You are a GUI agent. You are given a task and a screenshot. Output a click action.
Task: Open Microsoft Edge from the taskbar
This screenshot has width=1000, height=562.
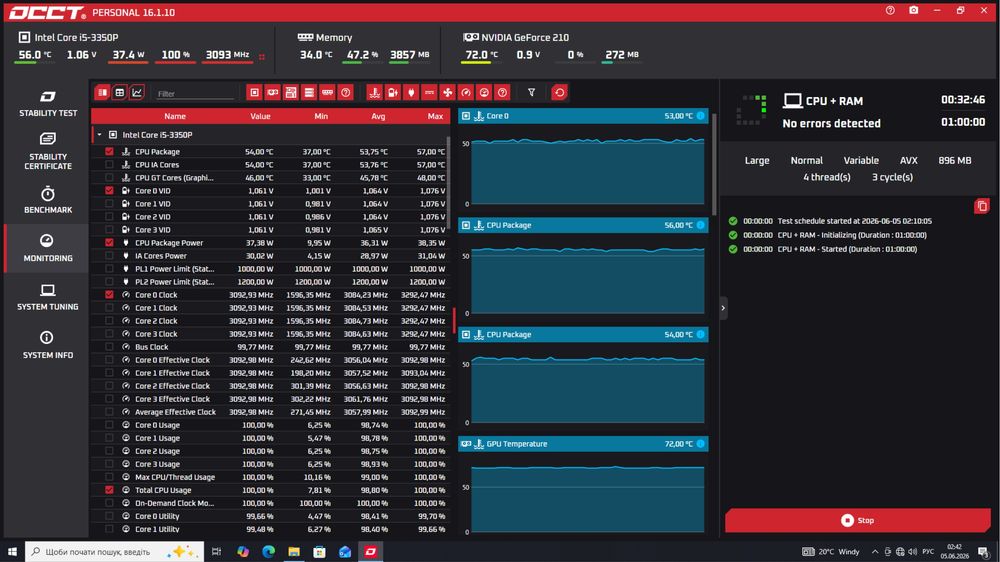[268, 551]
